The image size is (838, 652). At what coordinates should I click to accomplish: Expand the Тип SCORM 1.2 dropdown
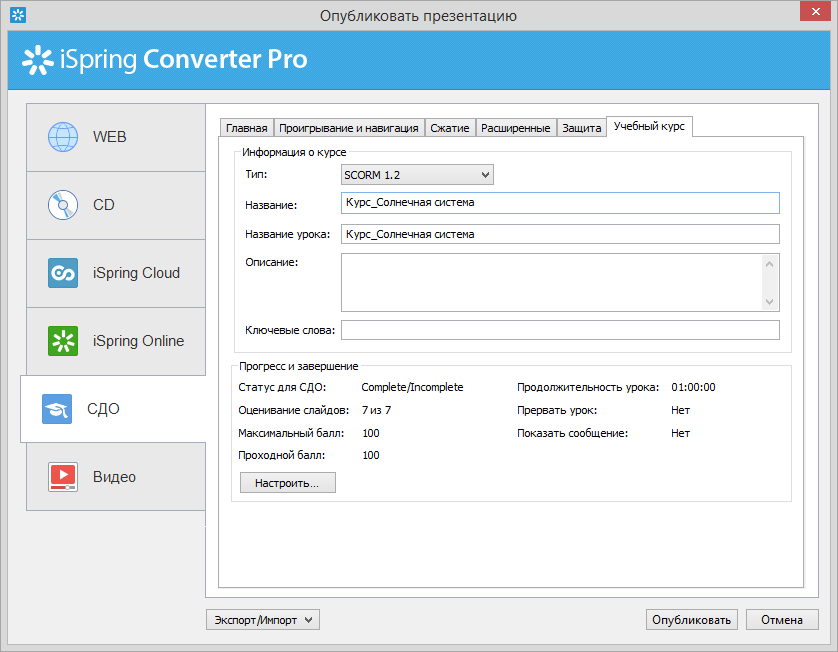(417, 175)
